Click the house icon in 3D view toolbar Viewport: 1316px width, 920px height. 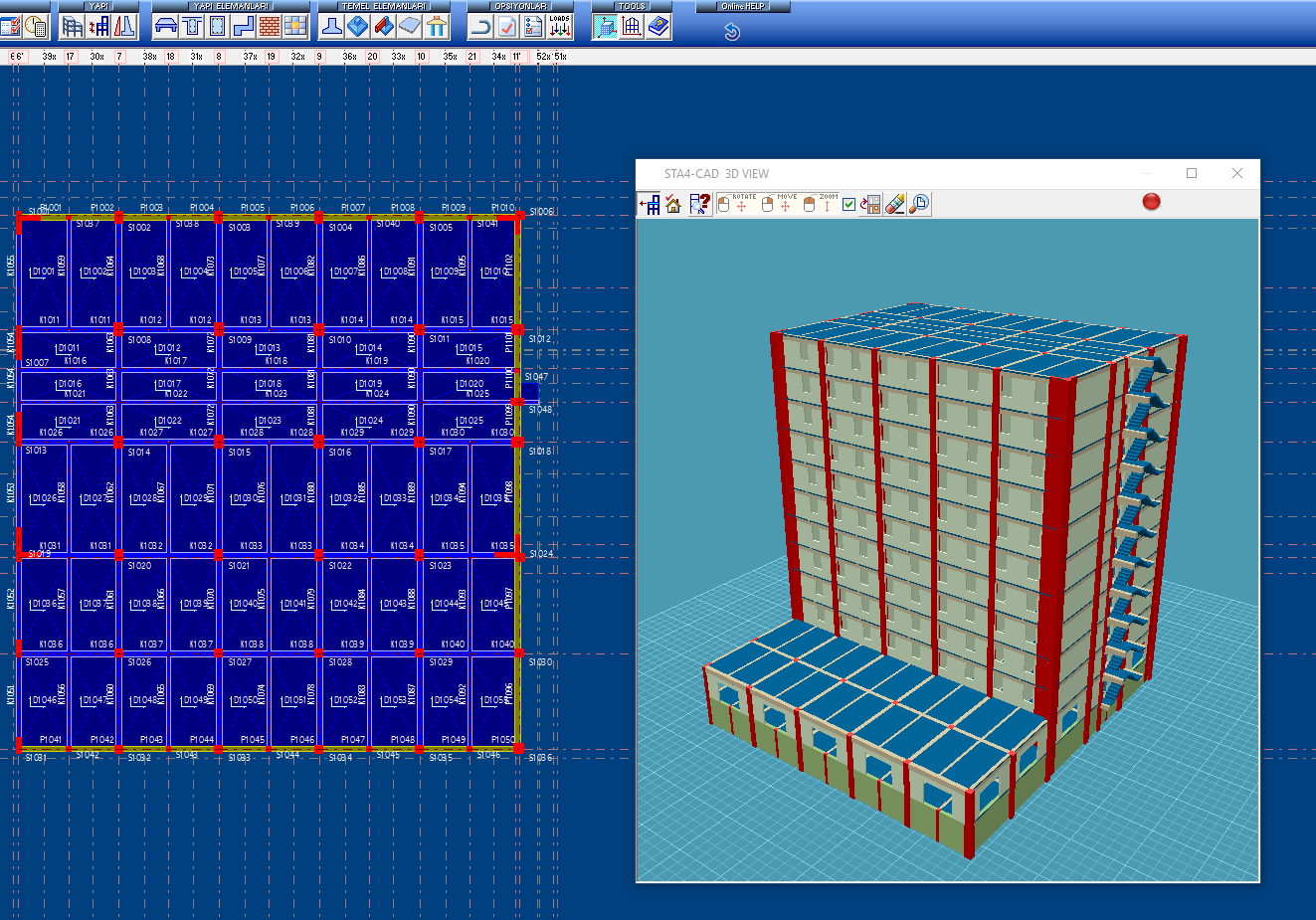tap(673, 204)
